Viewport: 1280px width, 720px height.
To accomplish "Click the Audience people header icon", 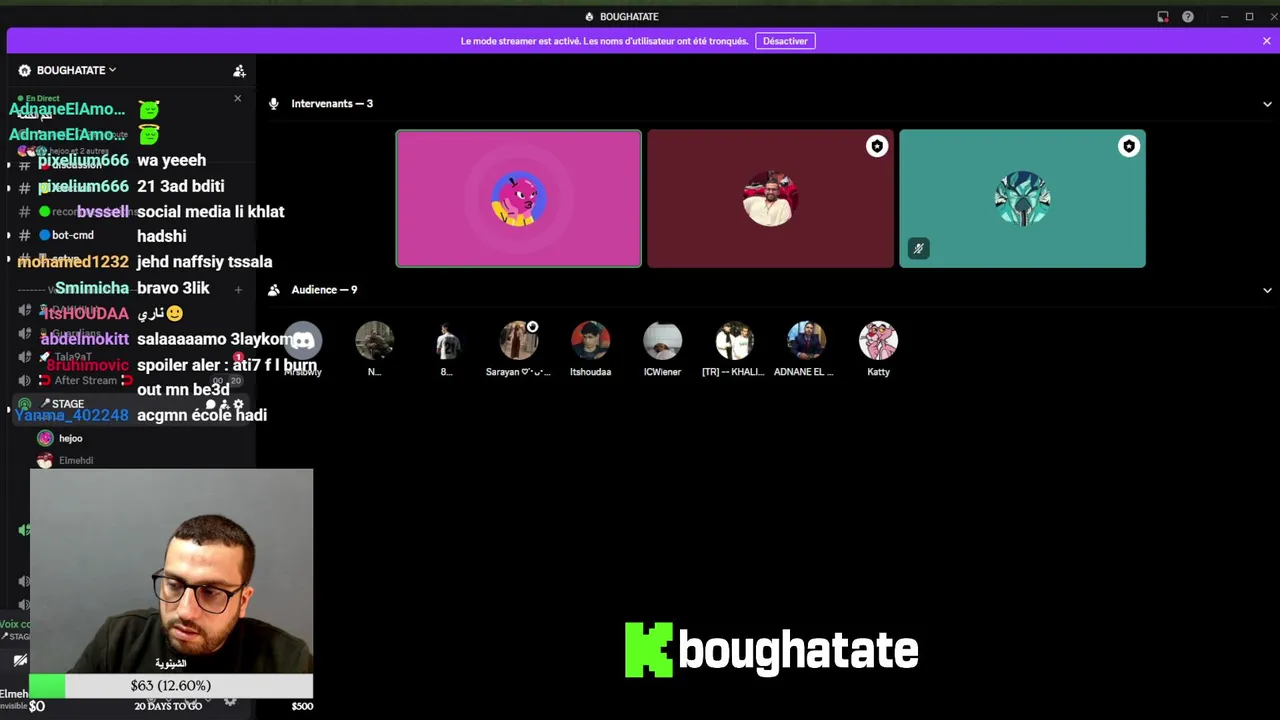I will [x=274, y=290].
